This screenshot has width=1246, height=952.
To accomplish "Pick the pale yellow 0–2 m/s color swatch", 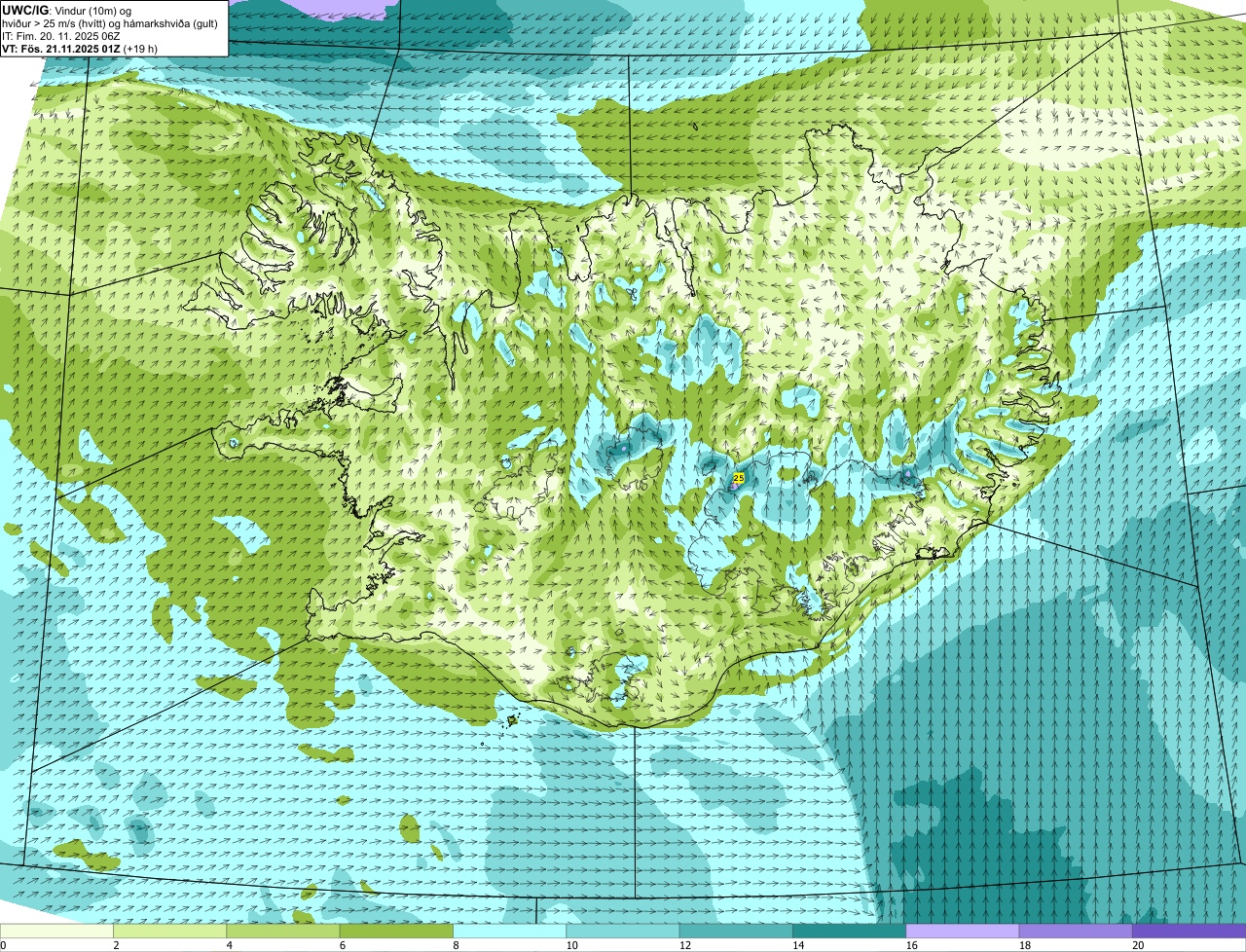I will pos(56,932).
